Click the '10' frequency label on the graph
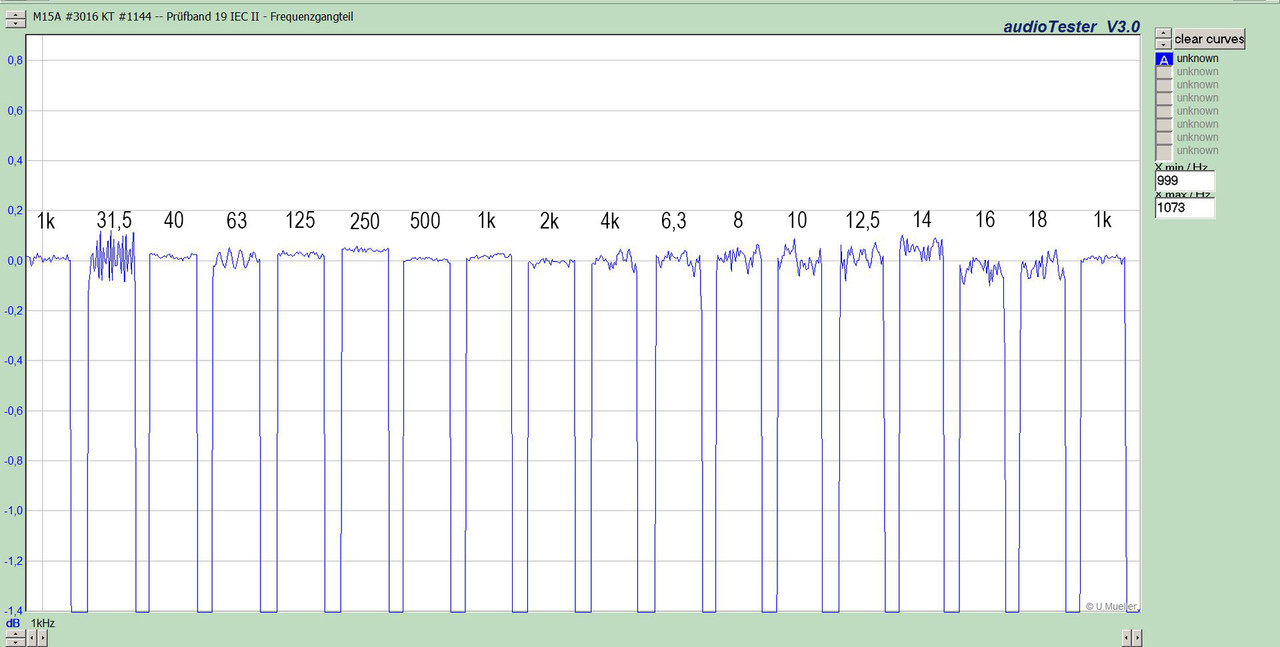The width and height of the screenshot is (1280, 647). [797, 220]
